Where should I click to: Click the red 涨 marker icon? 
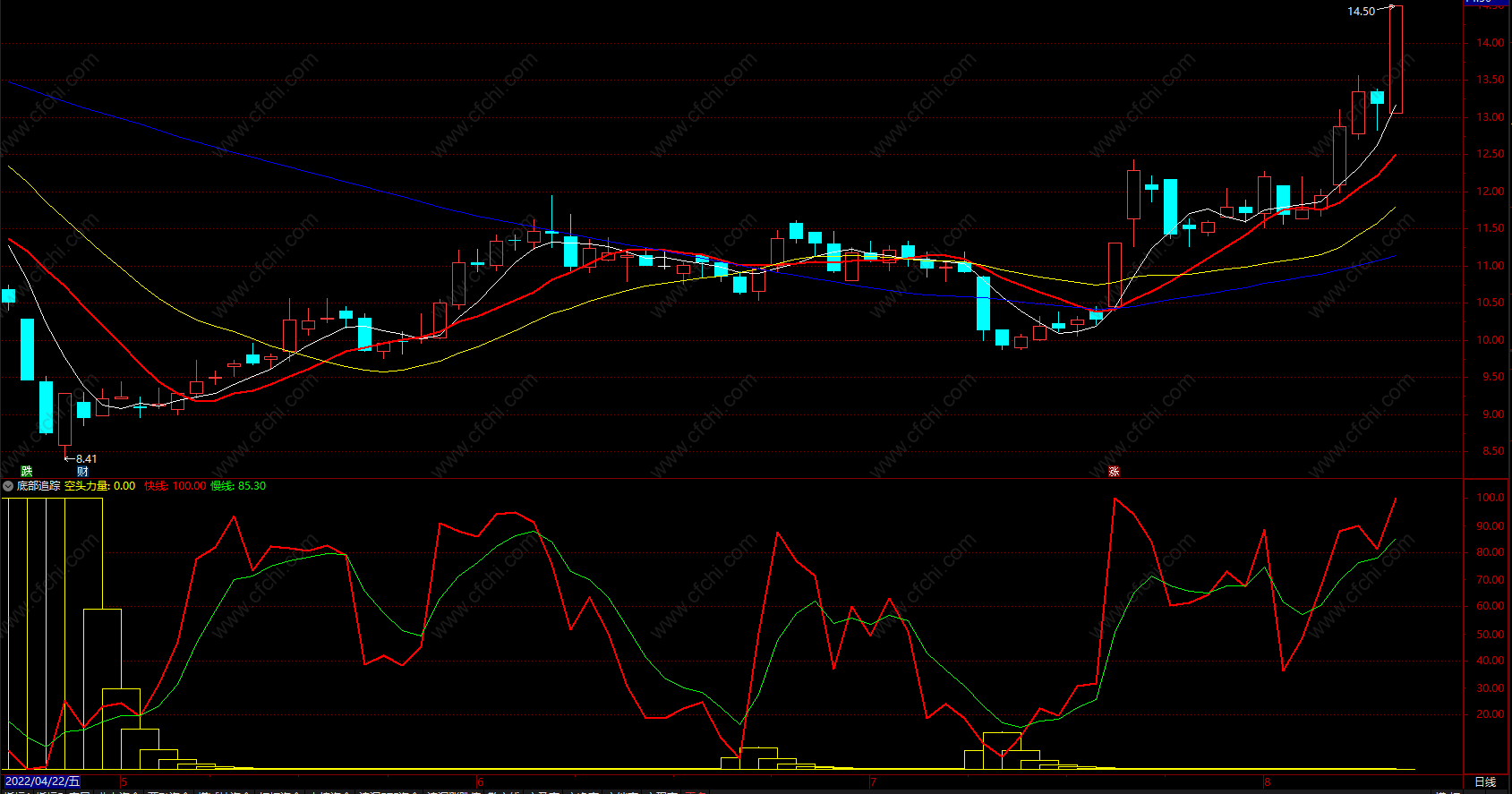[x=1114, y=471]
